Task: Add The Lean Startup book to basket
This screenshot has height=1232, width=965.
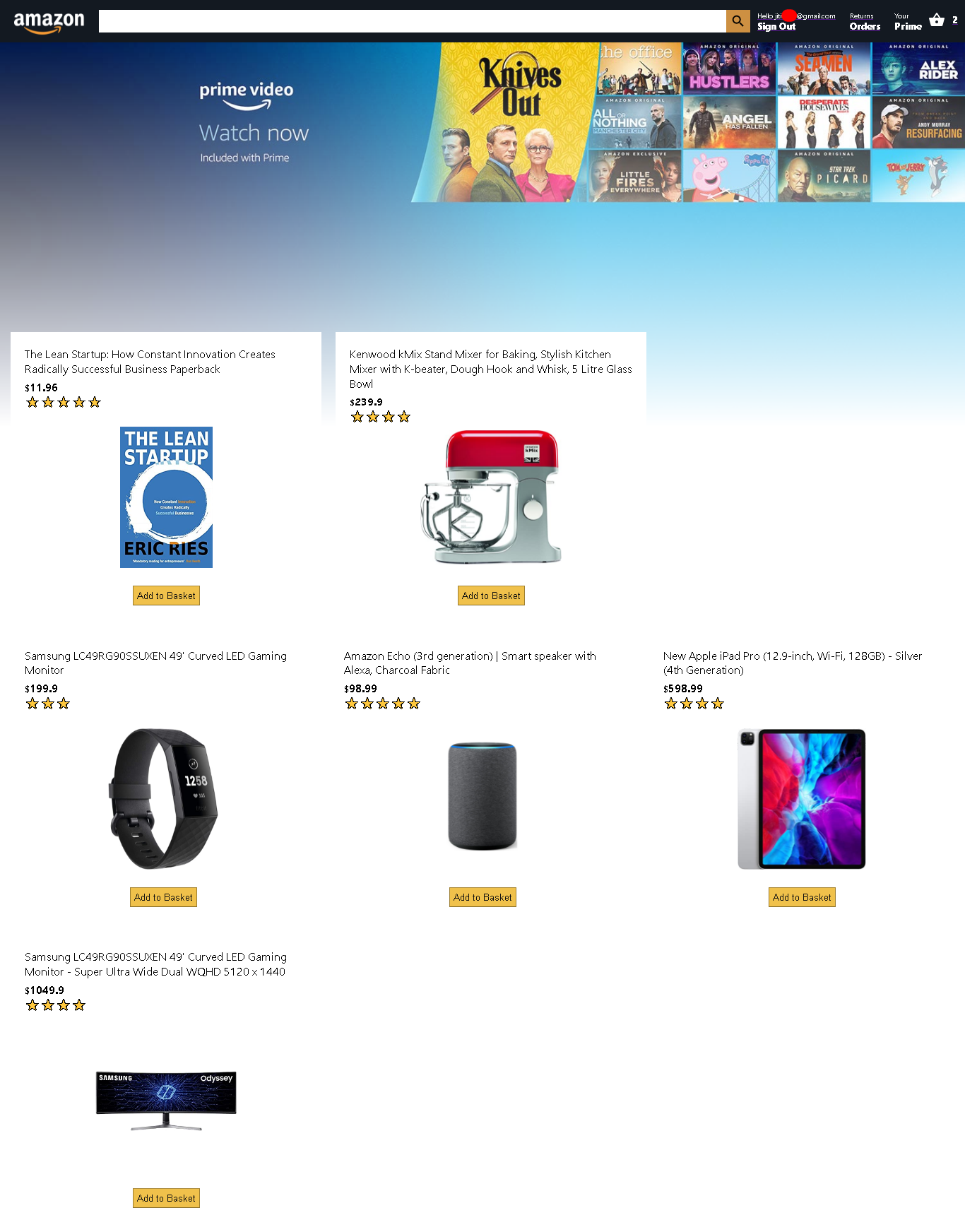Action: pyautogui.click(x=166, y=596)
